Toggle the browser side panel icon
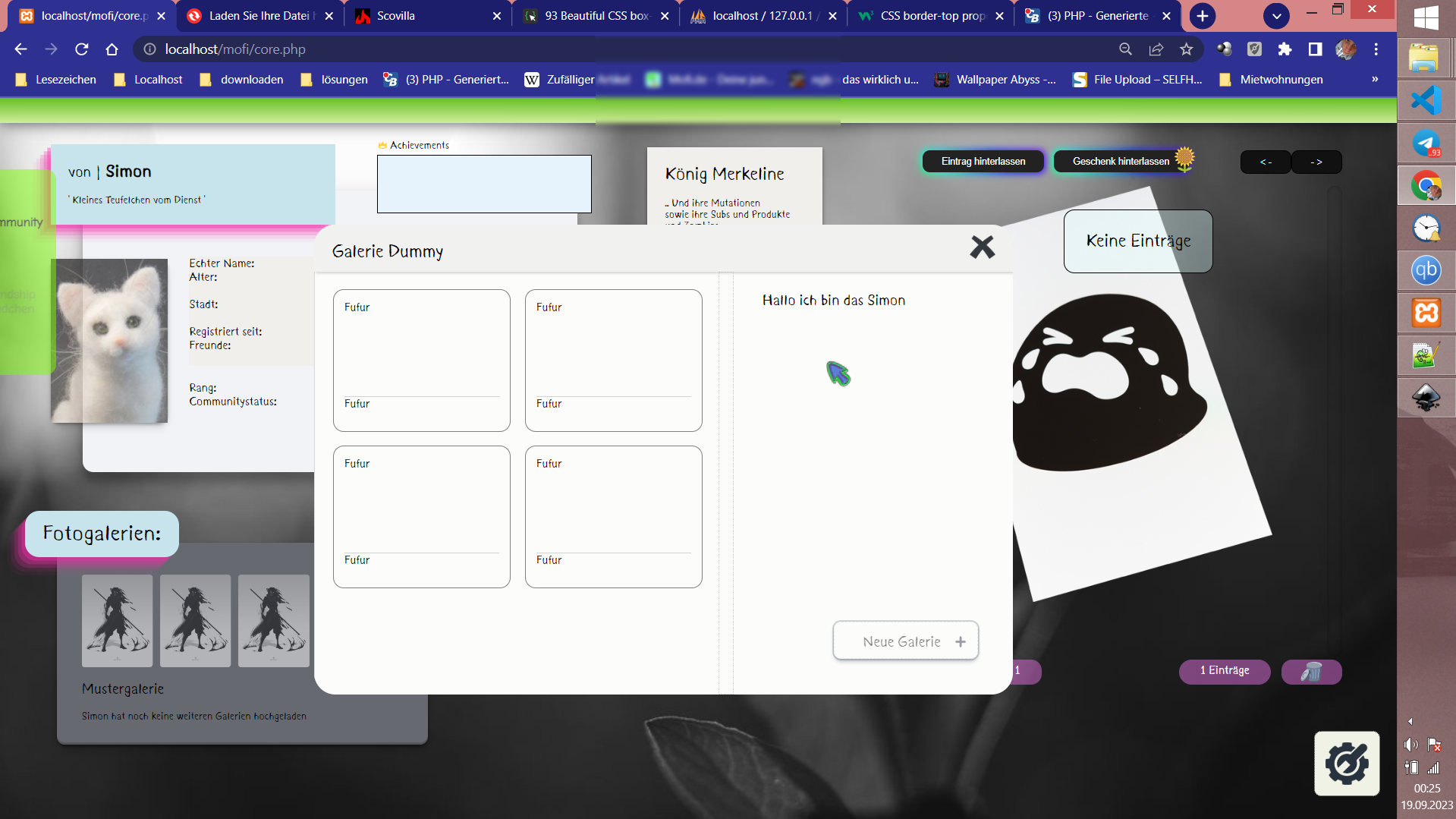The width and height of the screenshot is (1456, 819). (x=1315, y=49)
